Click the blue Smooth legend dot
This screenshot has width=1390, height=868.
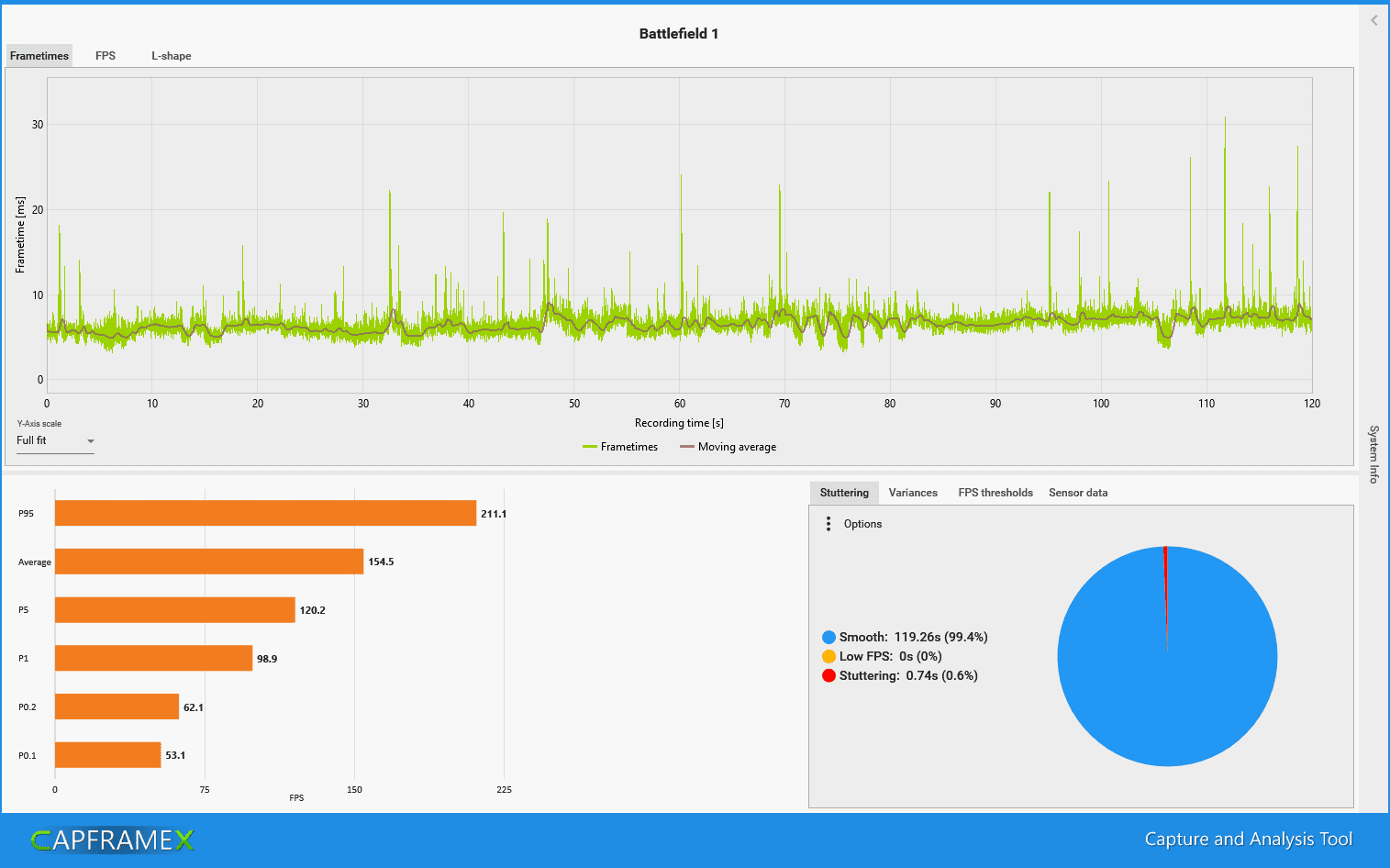[x=829, y=637]
